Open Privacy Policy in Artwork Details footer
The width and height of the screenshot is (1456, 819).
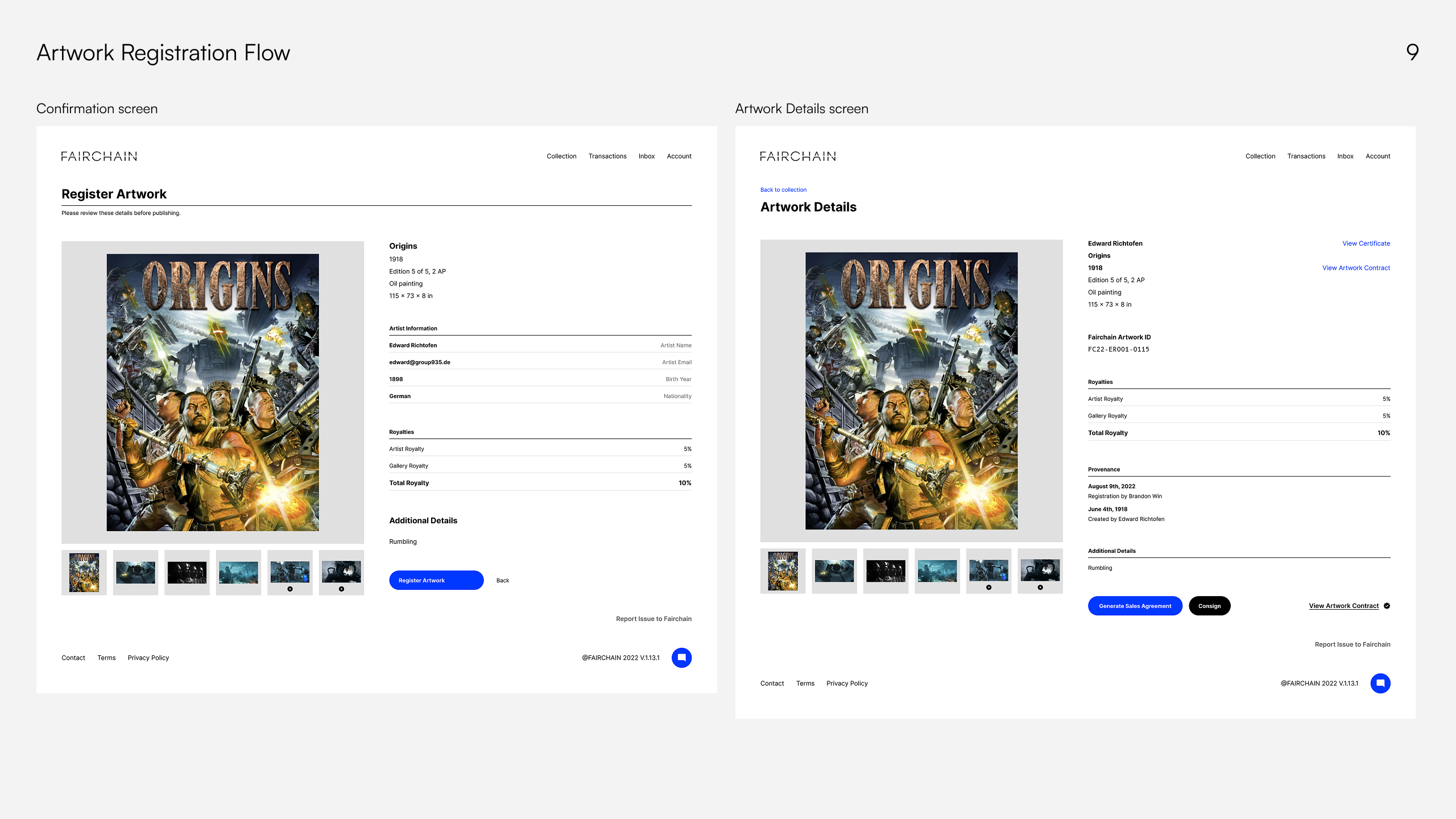[x=847, y=683]
